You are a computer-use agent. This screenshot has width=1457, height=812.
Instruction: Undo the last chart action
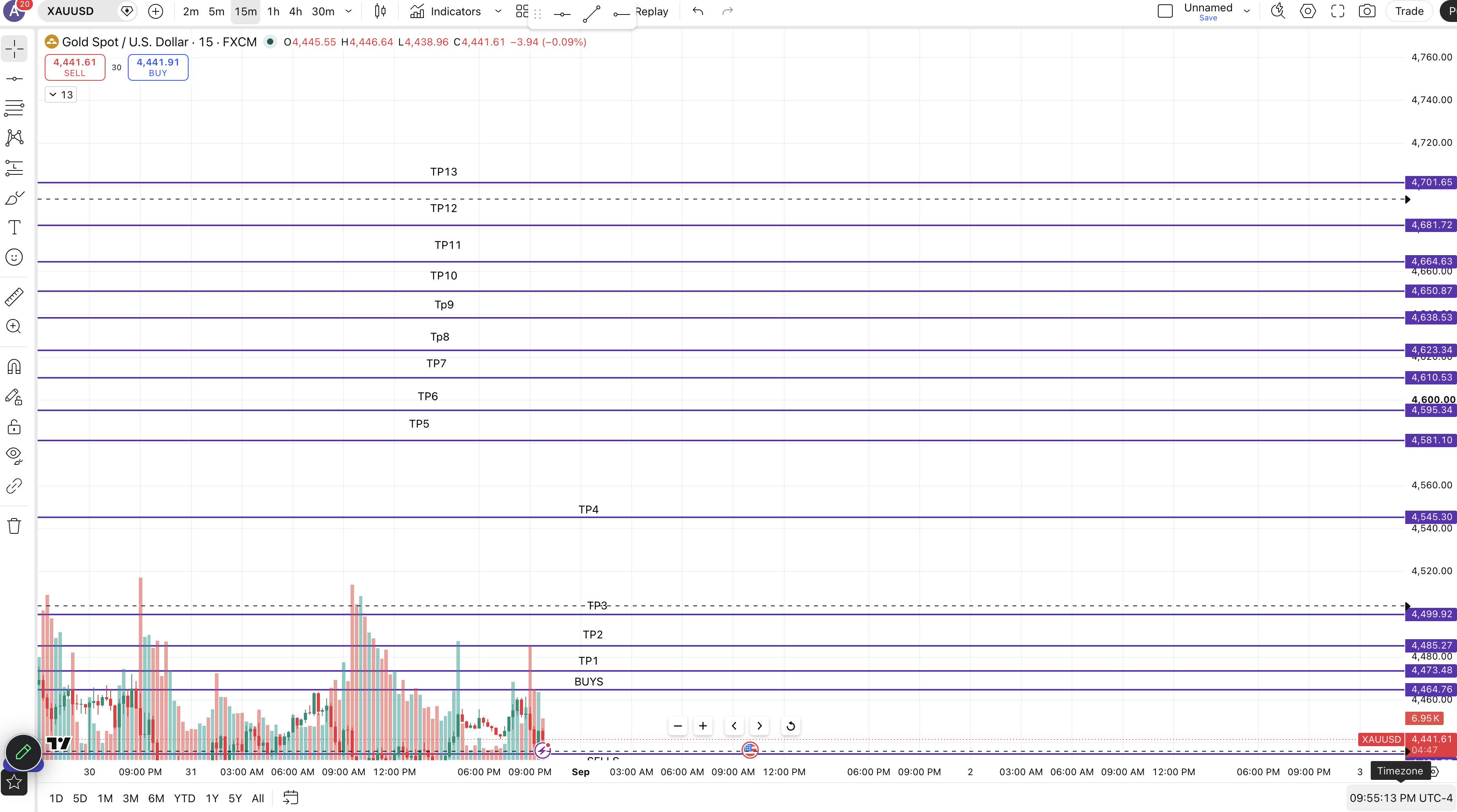(x=698, y=11)
